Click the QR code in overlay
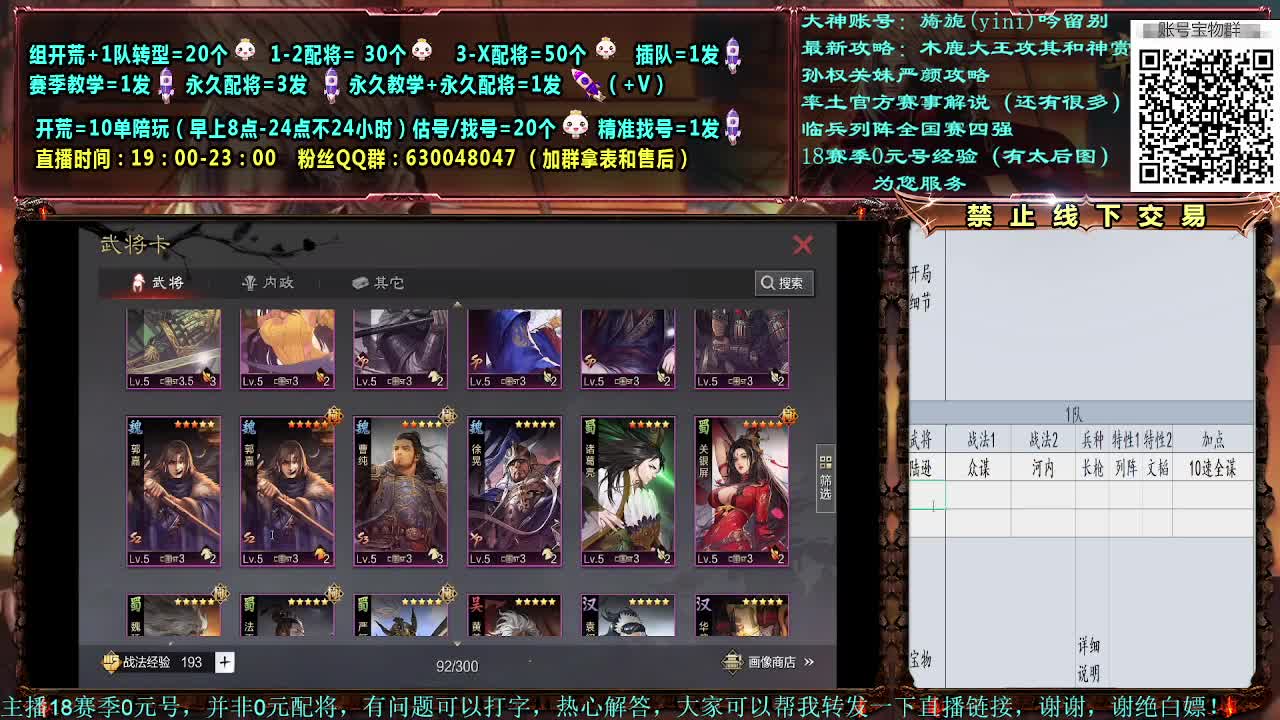 coord(1205,115)
